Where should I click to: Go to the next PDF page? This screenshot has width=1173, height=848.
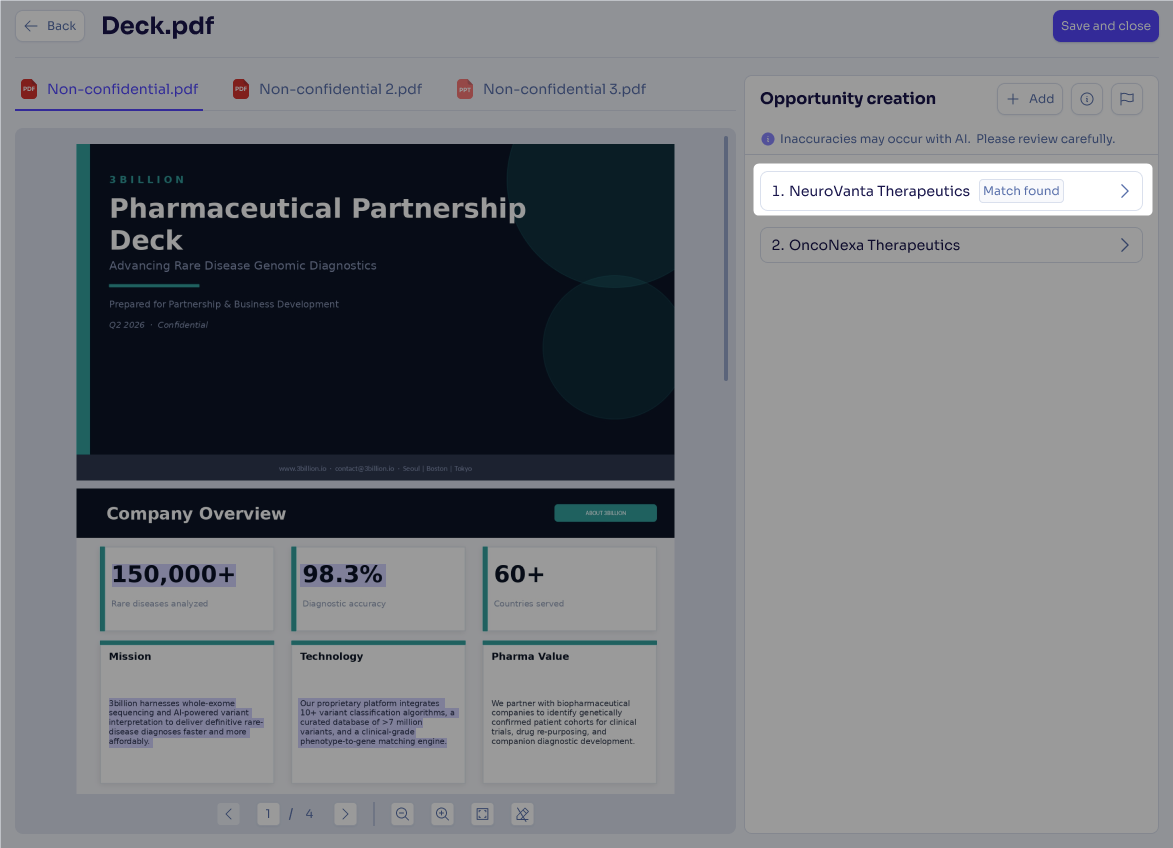pyautogui.click(x=345, y=814)
